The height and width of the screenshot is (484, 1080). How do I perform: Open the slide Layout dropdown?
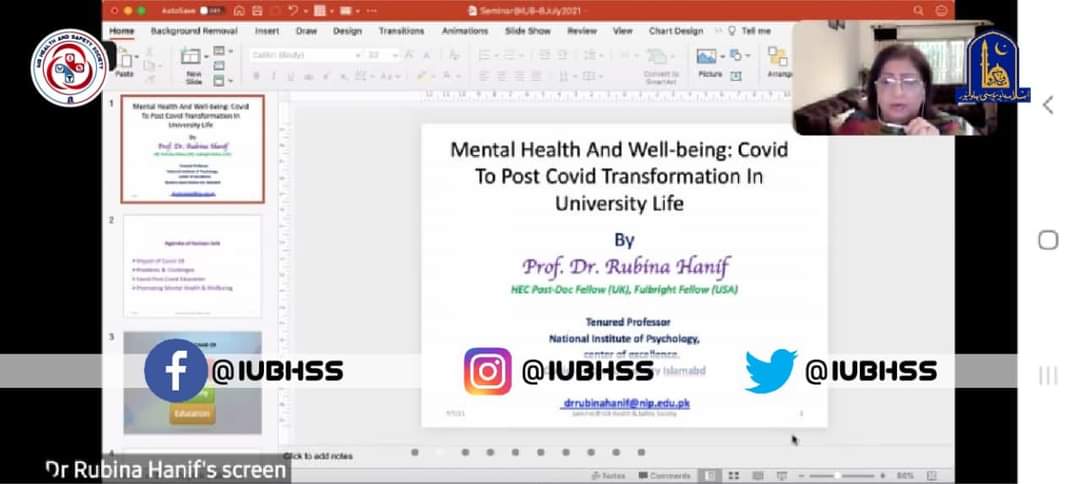(x=222, y=51)
